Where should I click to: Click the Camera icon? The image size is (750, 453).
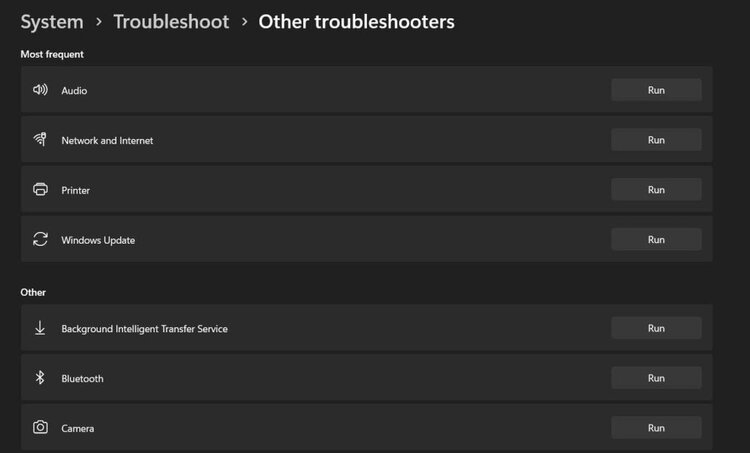click(40, 428)
